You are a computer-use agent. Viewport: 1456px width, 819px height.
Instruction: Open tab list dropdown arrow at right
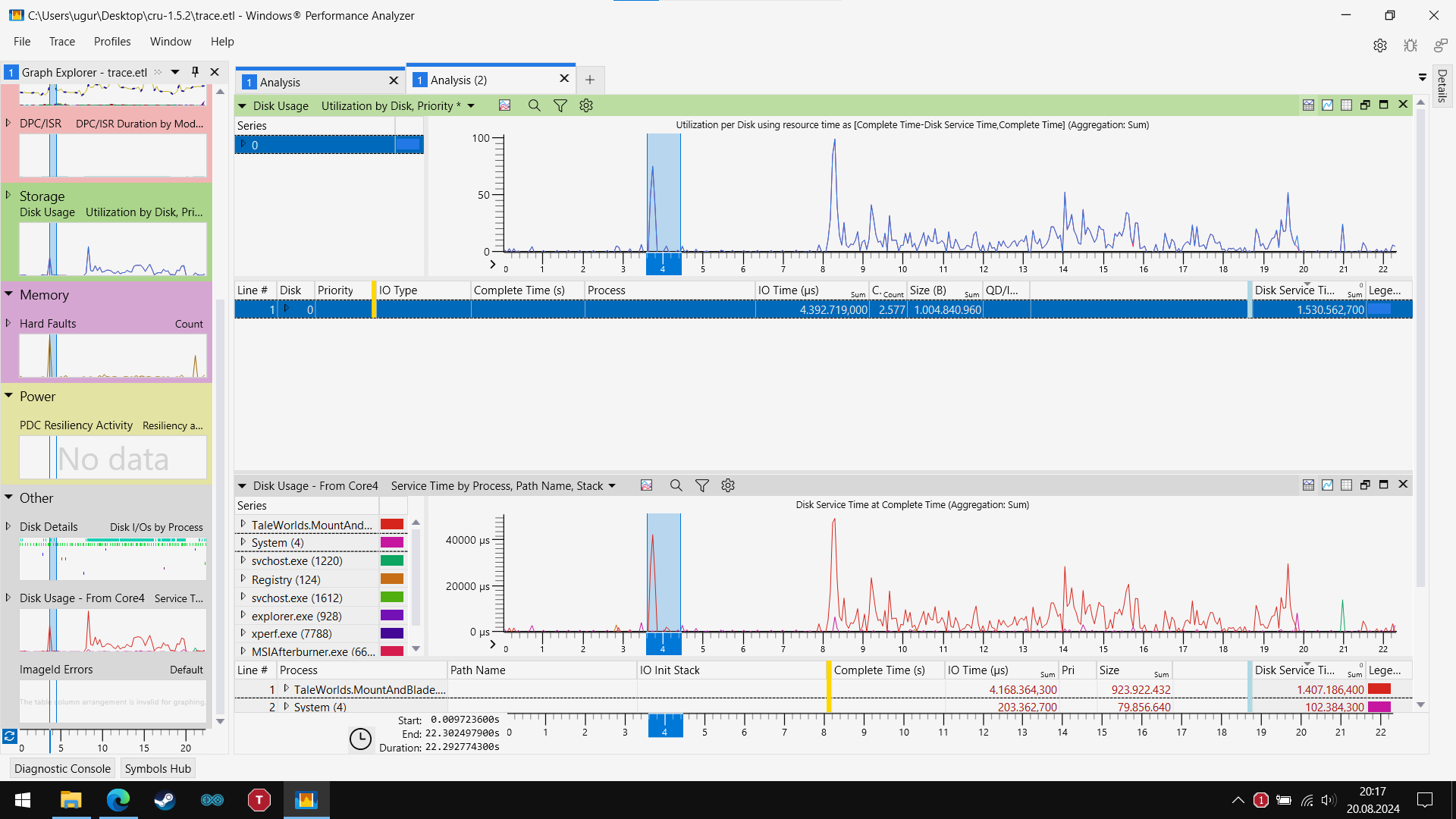point(1423,77)
